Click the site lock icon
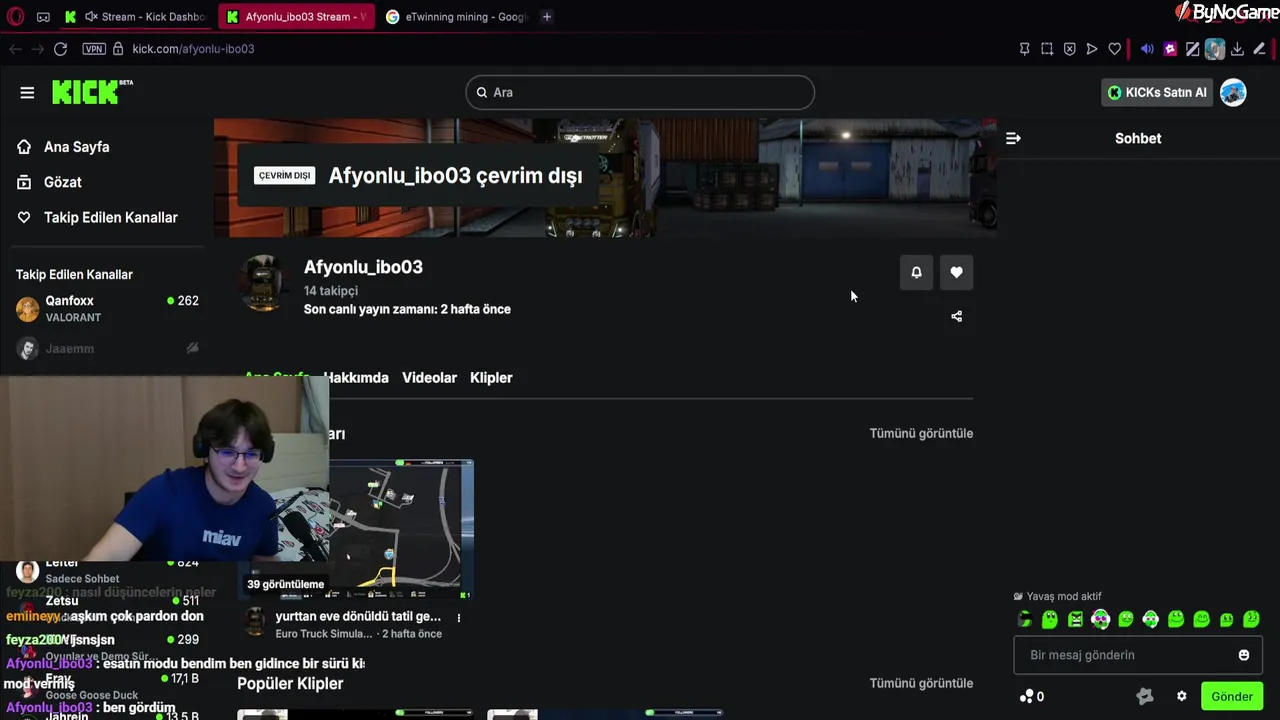1280x720 pixels. coord(118,49)
